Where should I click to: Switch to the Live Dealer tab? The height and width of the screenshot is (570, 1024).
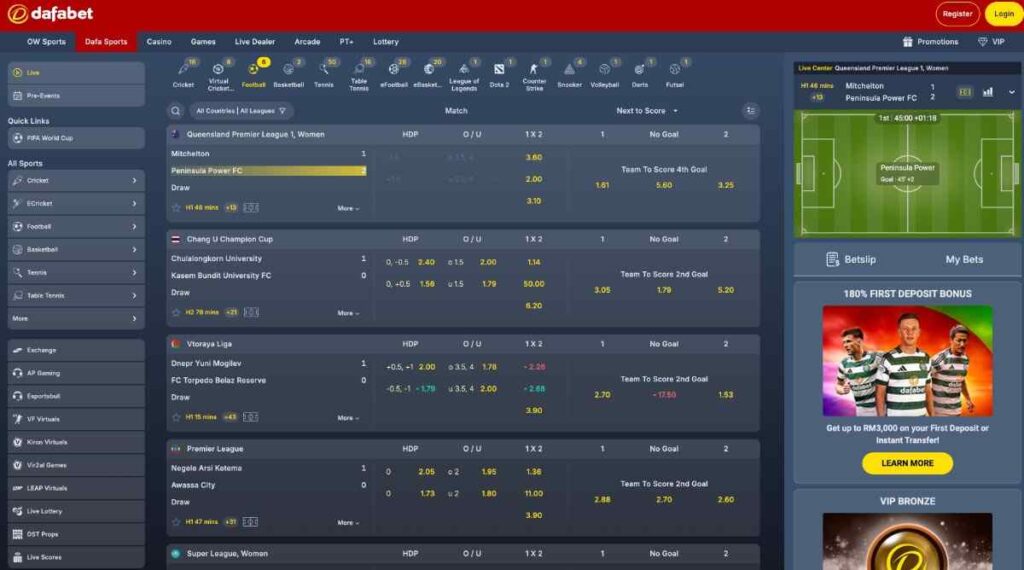click(x=255, y=42)
